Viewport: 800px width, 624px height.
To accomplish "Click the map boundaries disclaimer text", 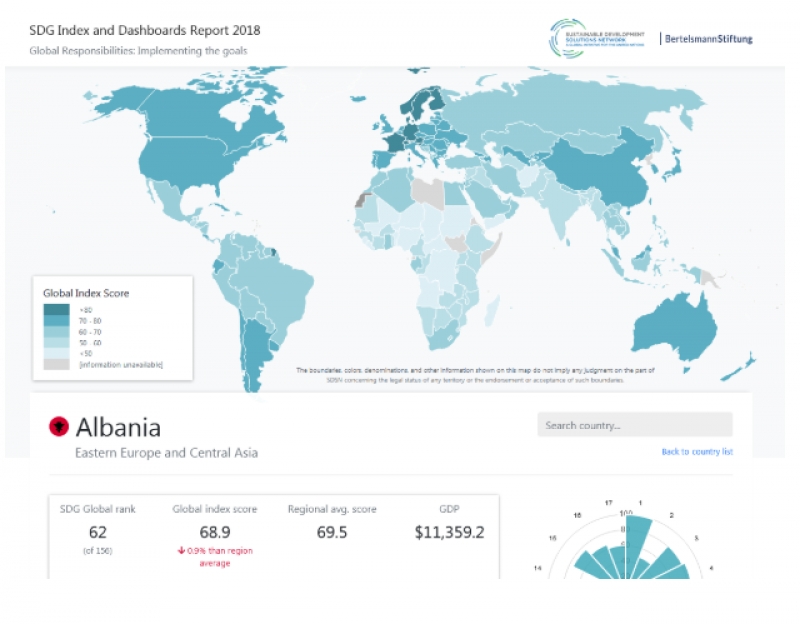I will click(475, 375).
